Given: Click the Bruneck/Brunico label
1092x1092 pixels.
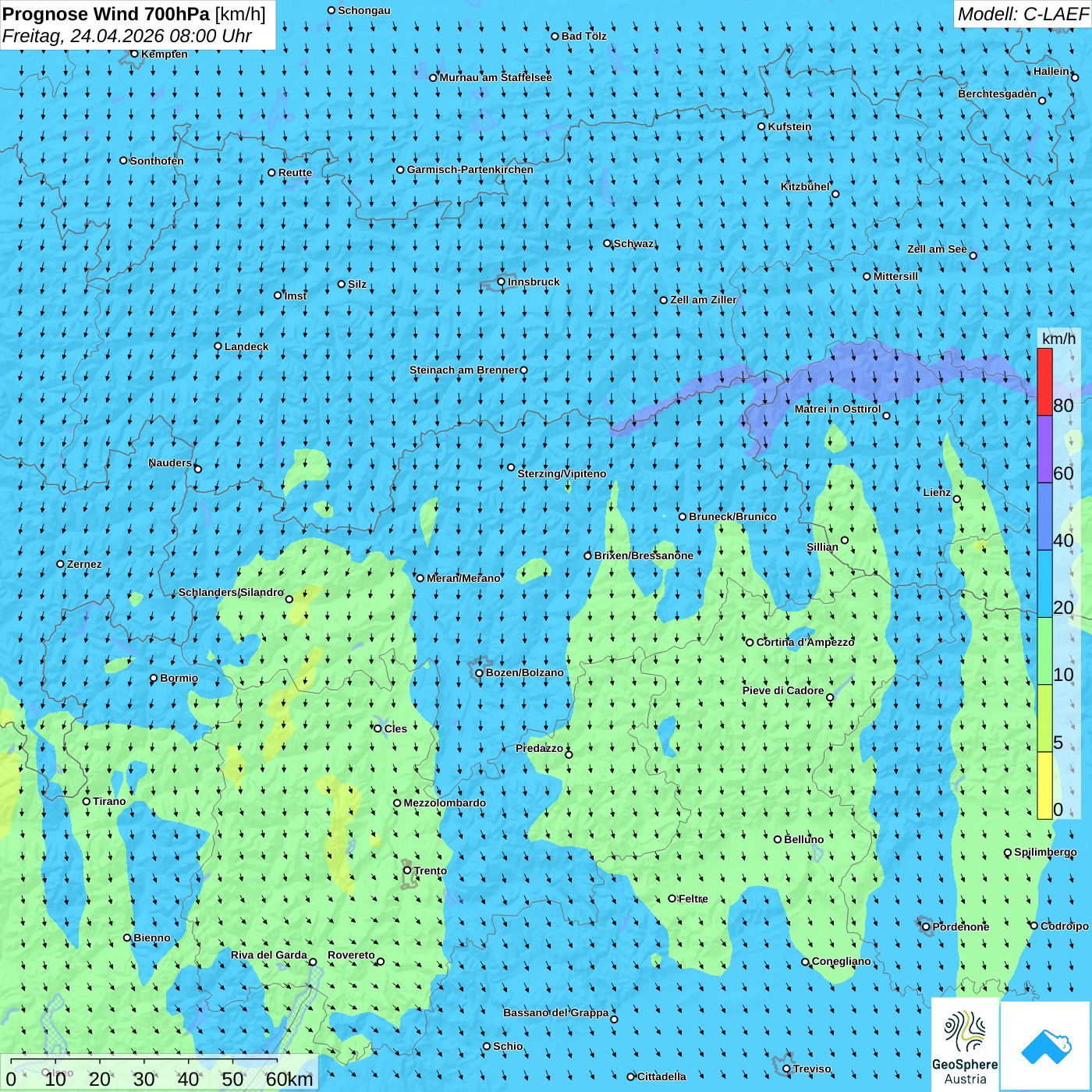Looking at the screenshot, I should [x=732, y=516].
